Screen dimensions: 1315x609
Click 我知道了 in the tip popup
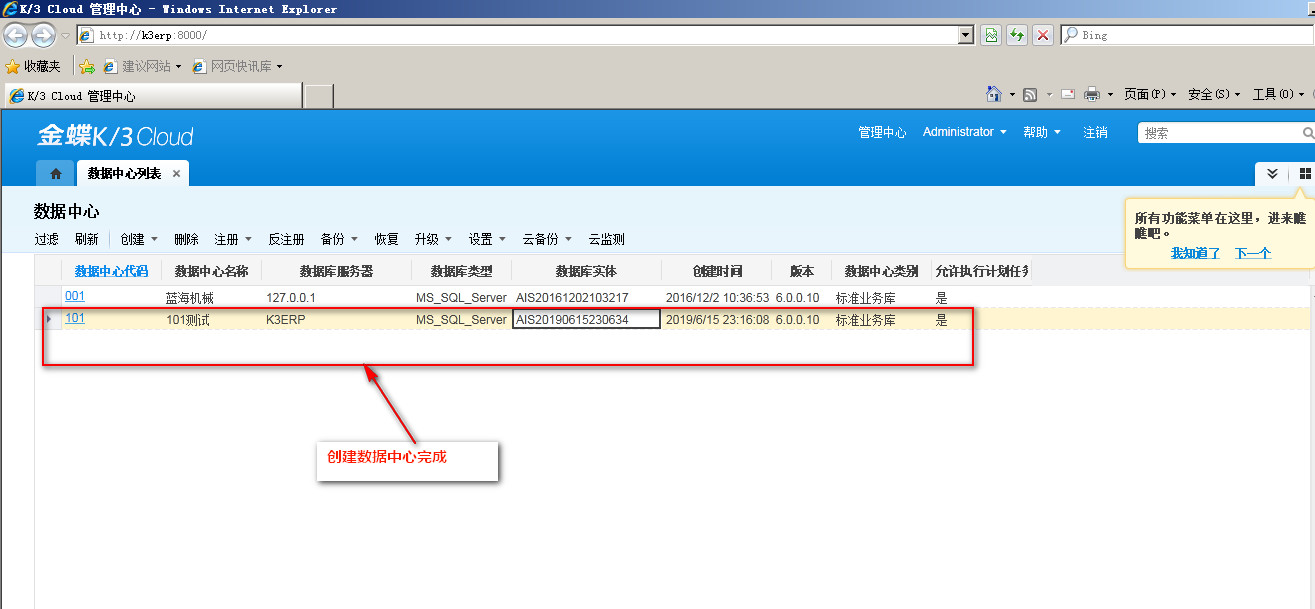point(1196,253)
